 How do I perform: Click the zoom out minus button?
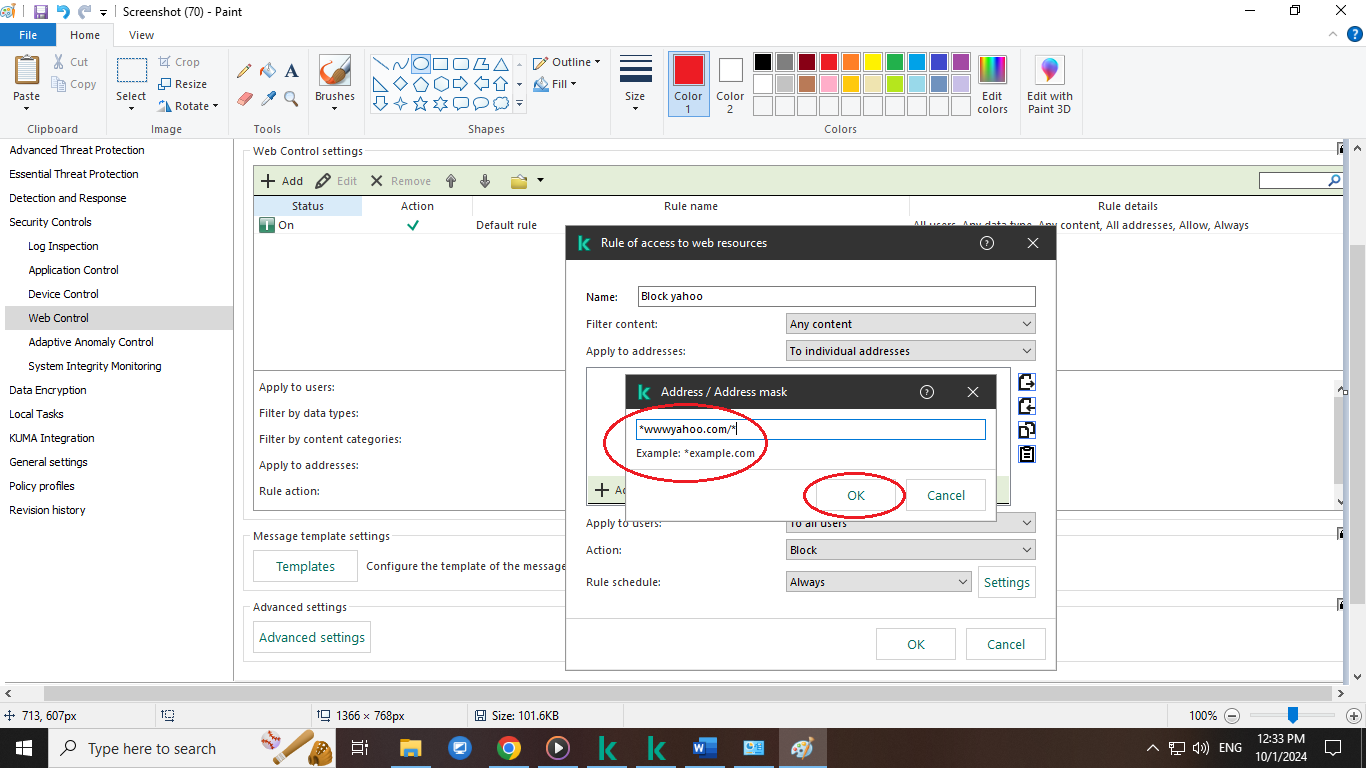(1232, 716)
